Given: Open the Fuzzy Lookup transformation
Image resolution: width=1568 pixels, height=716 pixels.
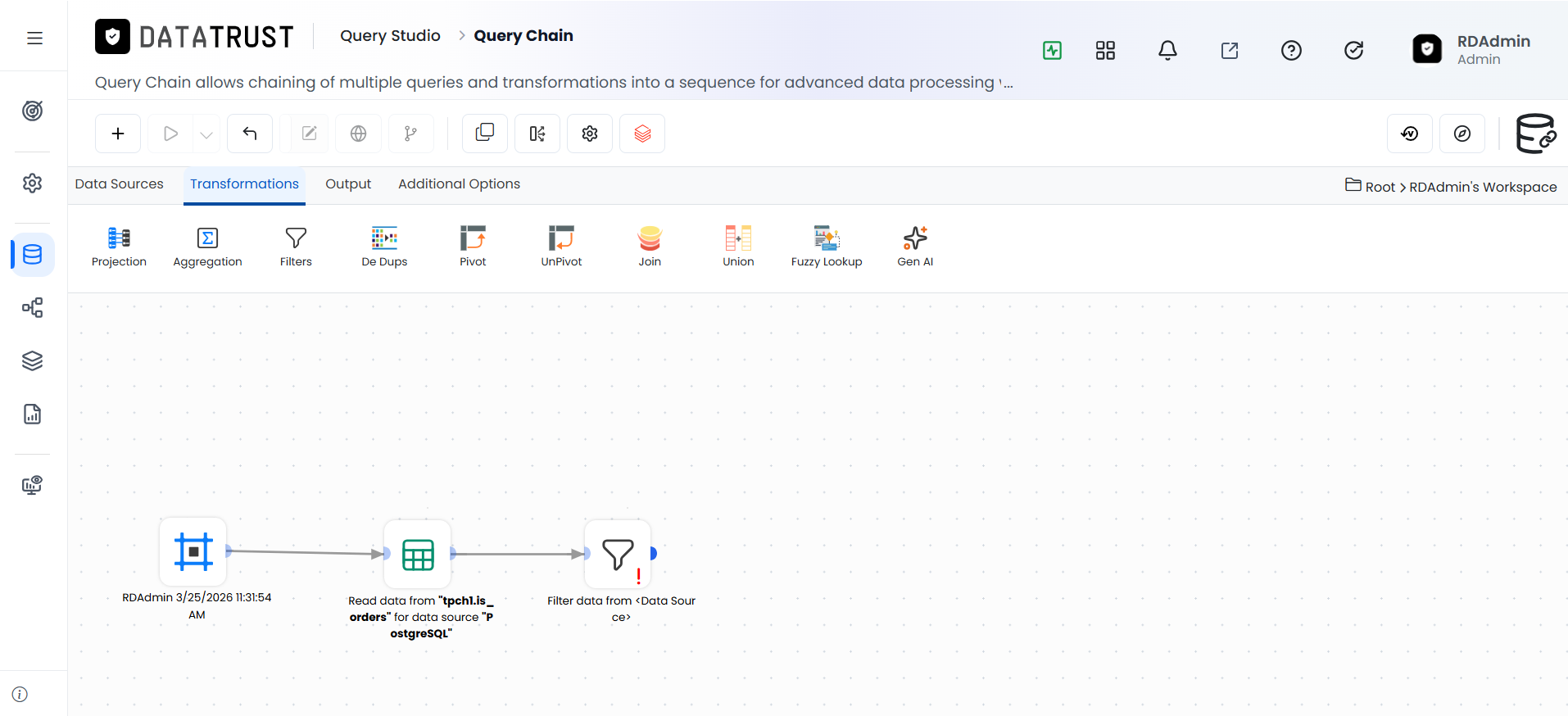Looking at the screenshot, I should (x=827, y=247).
